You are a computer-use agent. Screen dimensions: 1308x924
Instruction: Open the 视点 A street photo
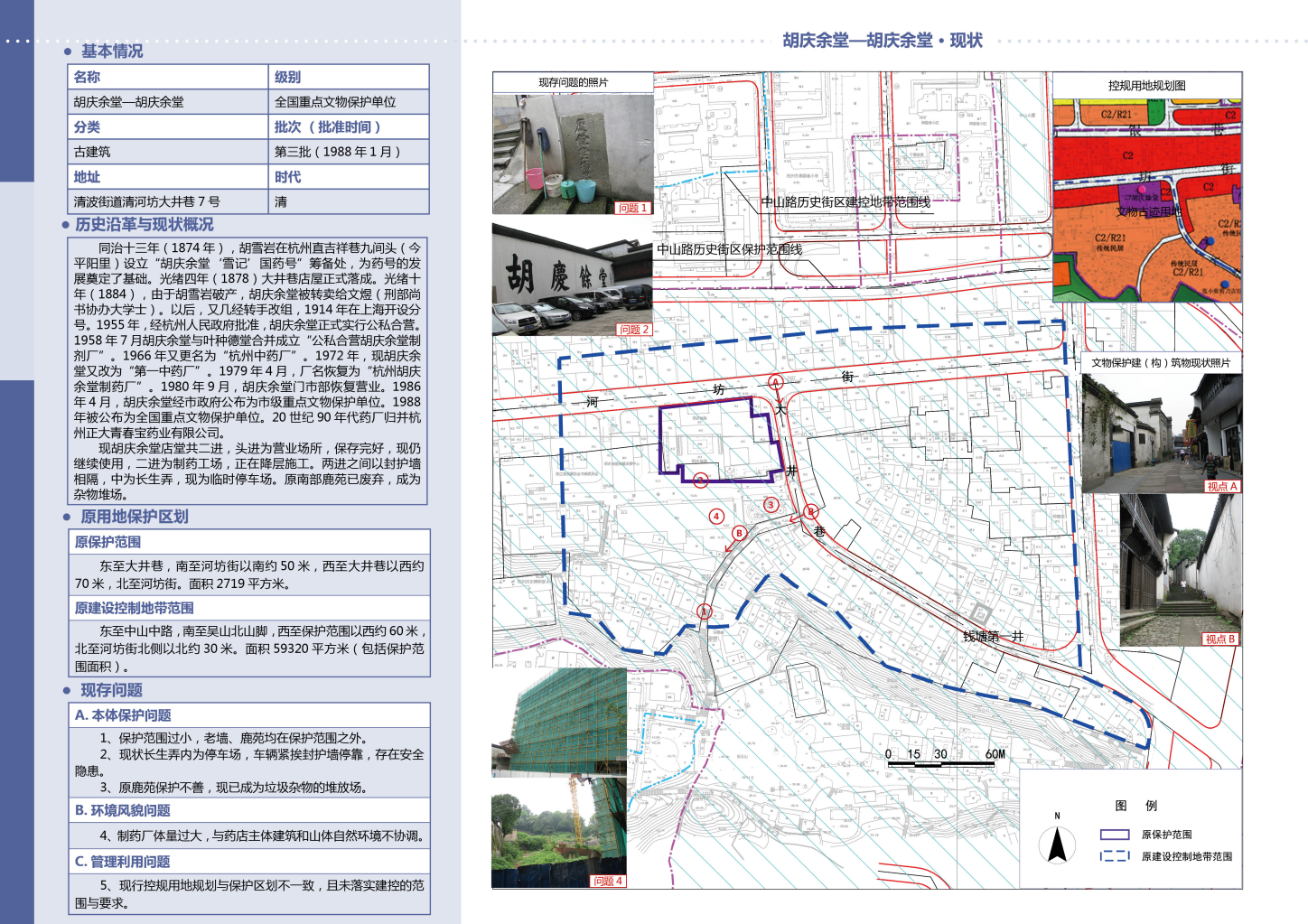click(x=1162, y=432)
